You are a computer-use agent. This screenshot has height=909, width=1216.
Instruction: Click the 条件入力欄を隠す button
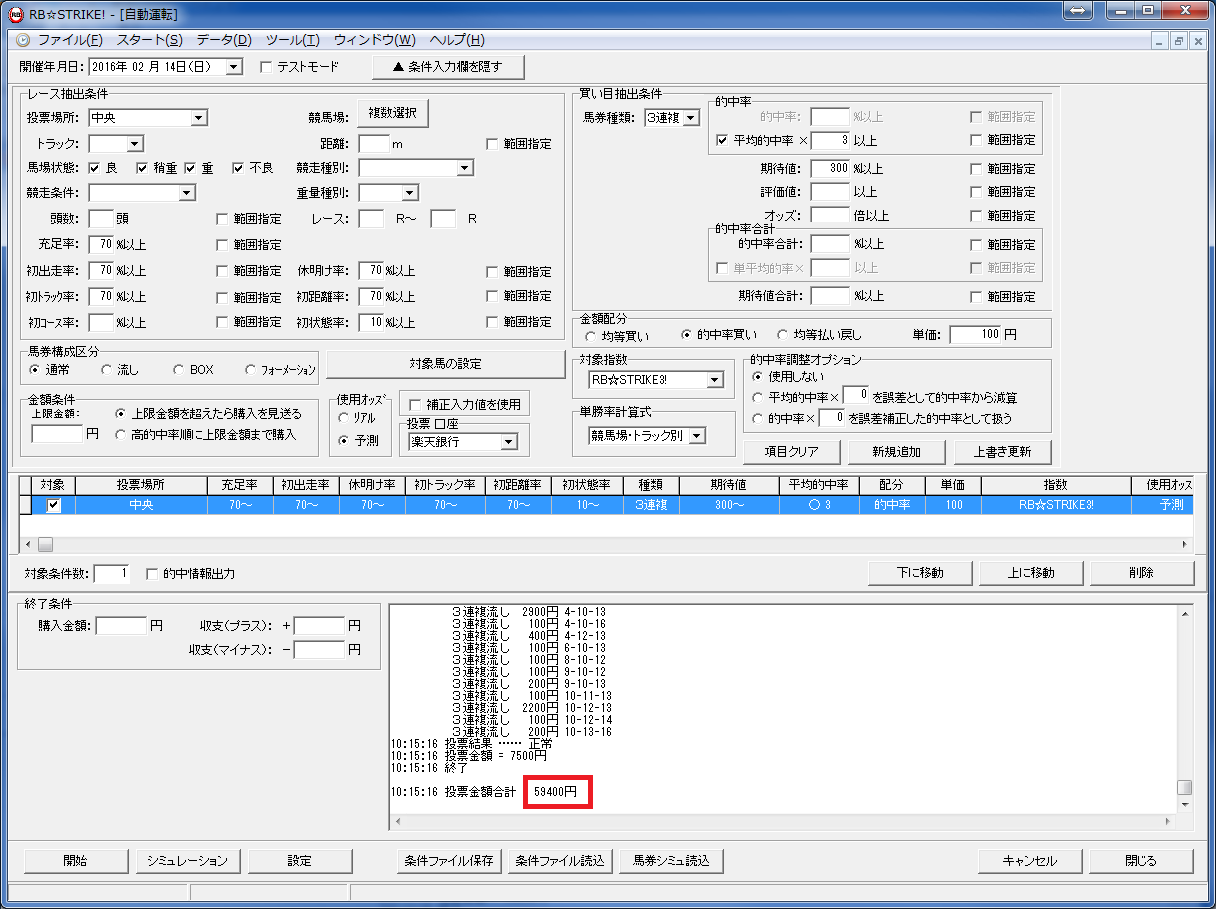point(447,67)
